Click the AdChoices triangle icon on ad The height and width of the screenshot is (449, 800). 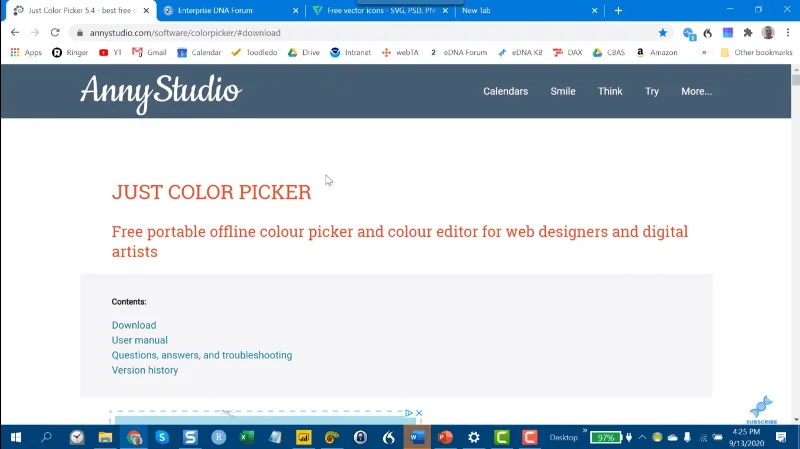[409, 413]
